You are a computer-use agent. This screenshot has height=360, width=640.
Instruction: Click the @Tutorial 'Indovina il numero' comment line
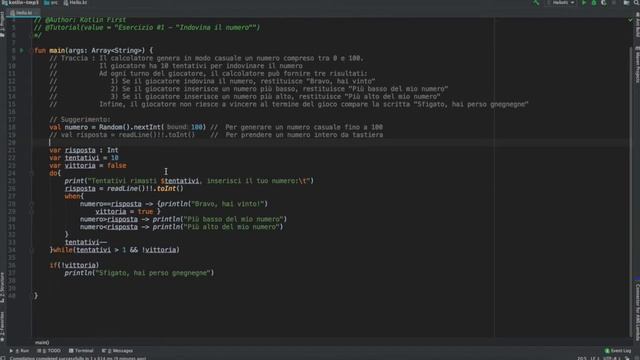coord(147,27)
